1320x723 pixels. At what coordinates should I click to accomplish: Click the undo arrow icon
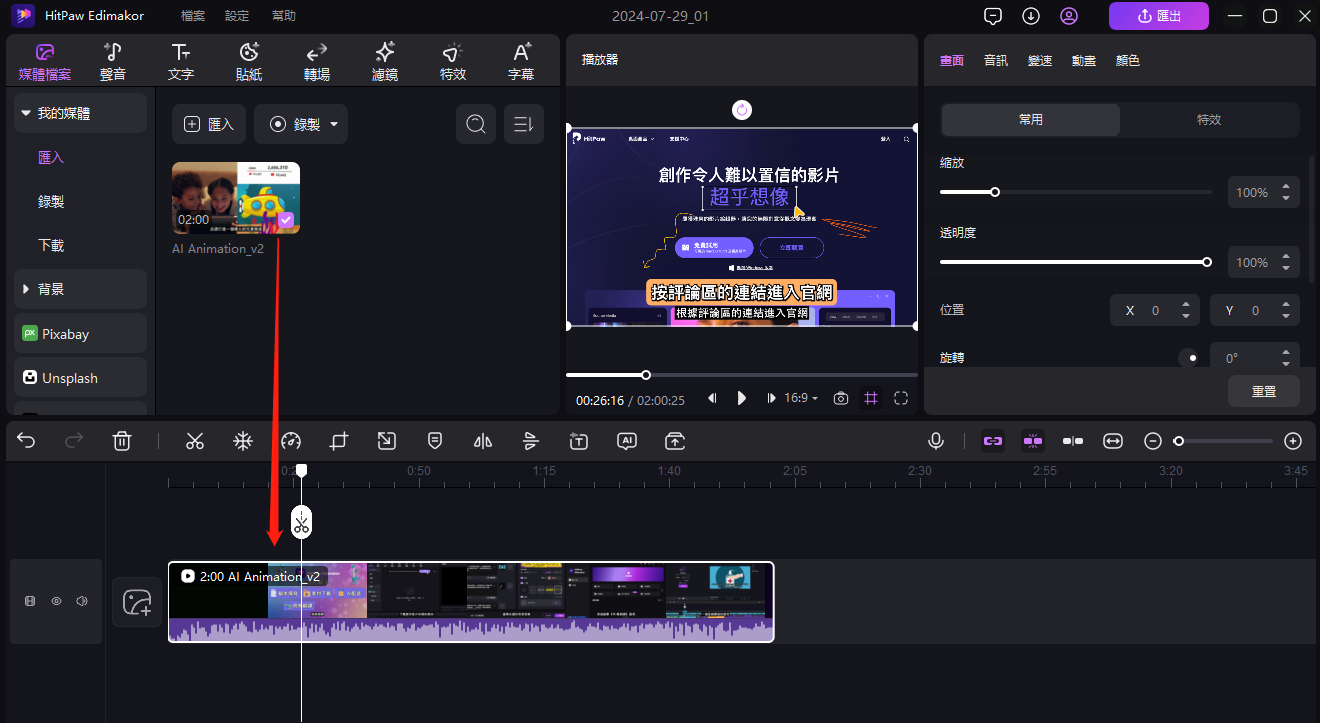[27, 441]
